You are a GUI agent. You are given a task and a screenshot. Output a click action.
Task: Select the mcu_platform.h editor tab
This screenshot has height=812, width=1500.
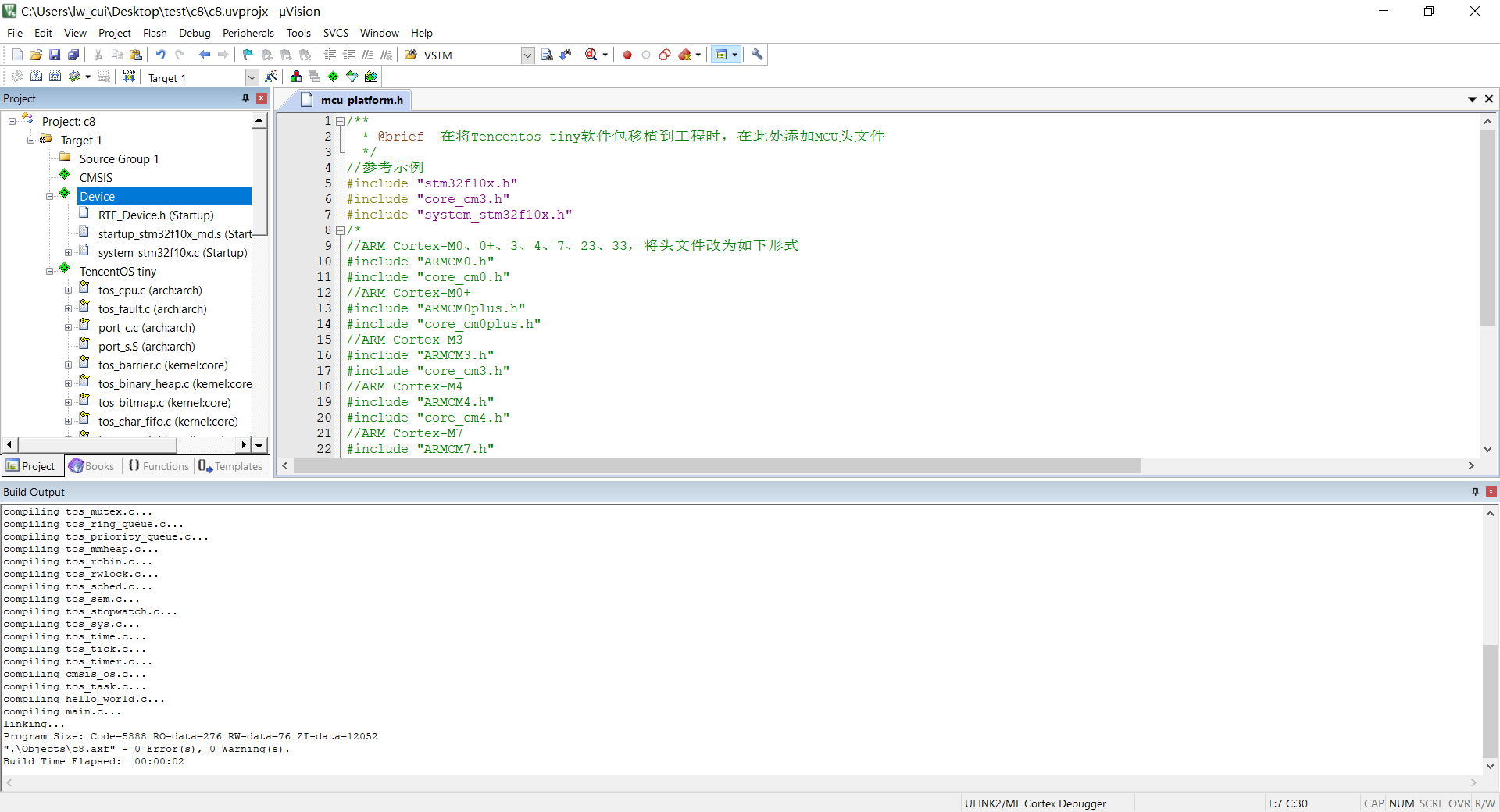352,100
